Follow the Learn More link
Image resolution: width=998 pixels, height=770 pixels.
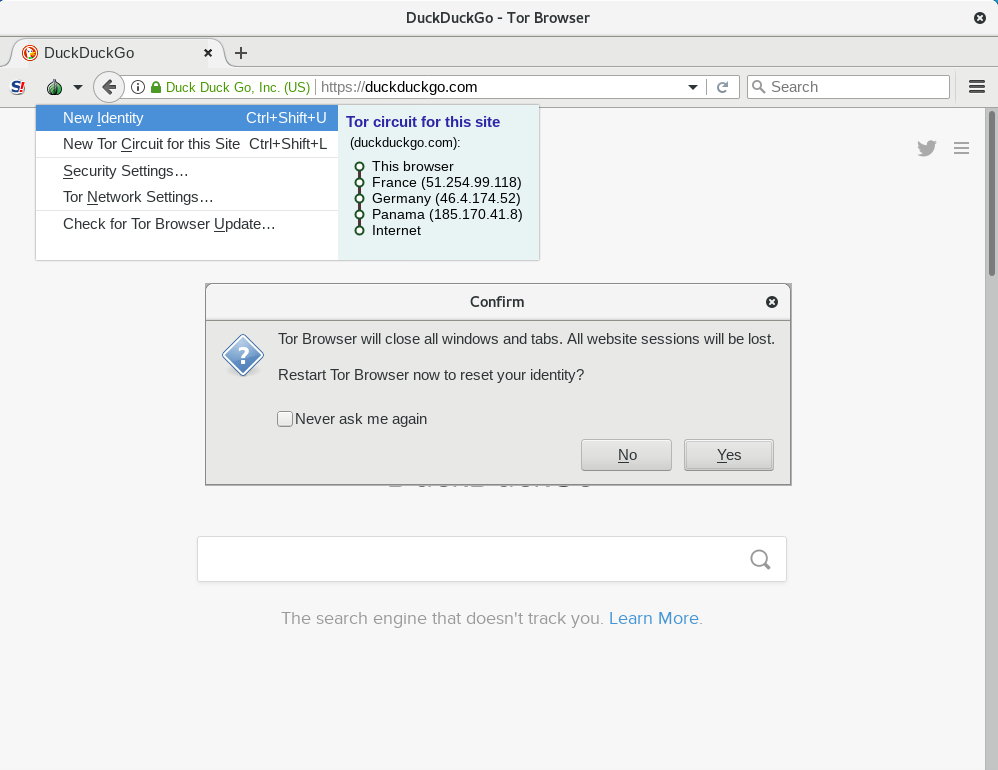point(654,619)
